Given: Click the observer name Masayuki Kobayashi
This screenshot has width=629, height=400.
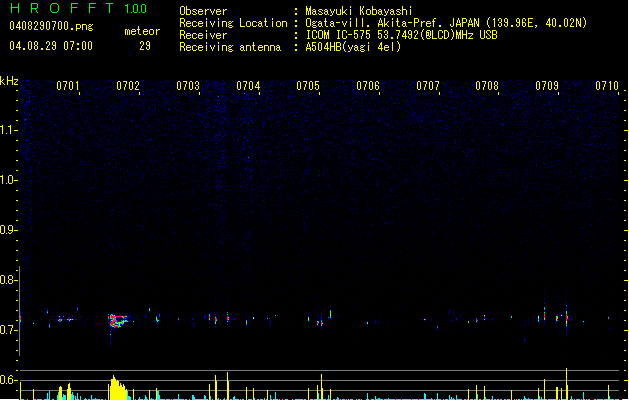Looking at the screenshot, I should (x=359, y=11).
